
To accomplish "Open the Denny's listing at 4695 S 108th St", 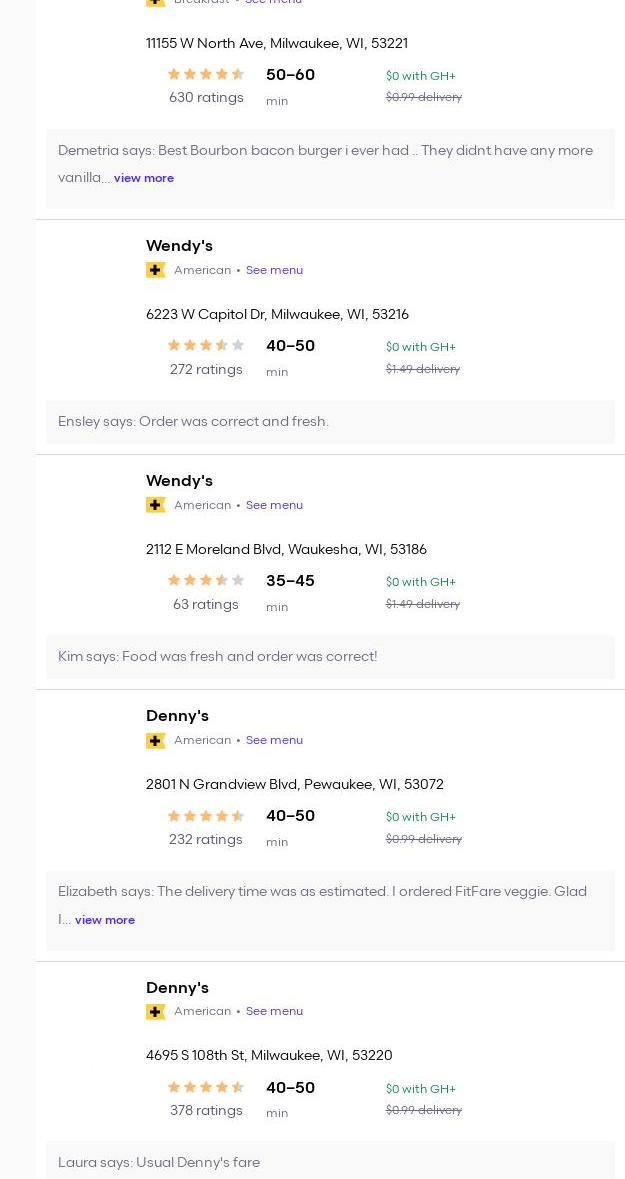I will [x=177, y=988].
